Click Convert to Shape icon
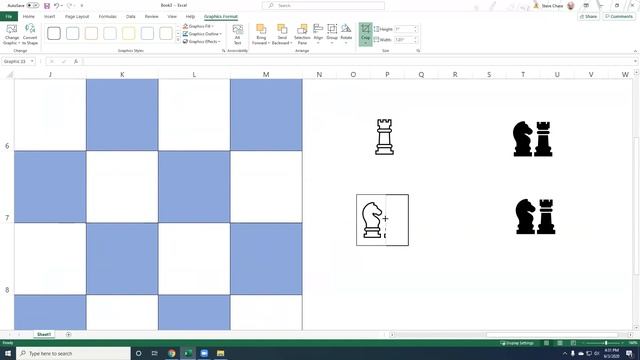 [30, 29]
